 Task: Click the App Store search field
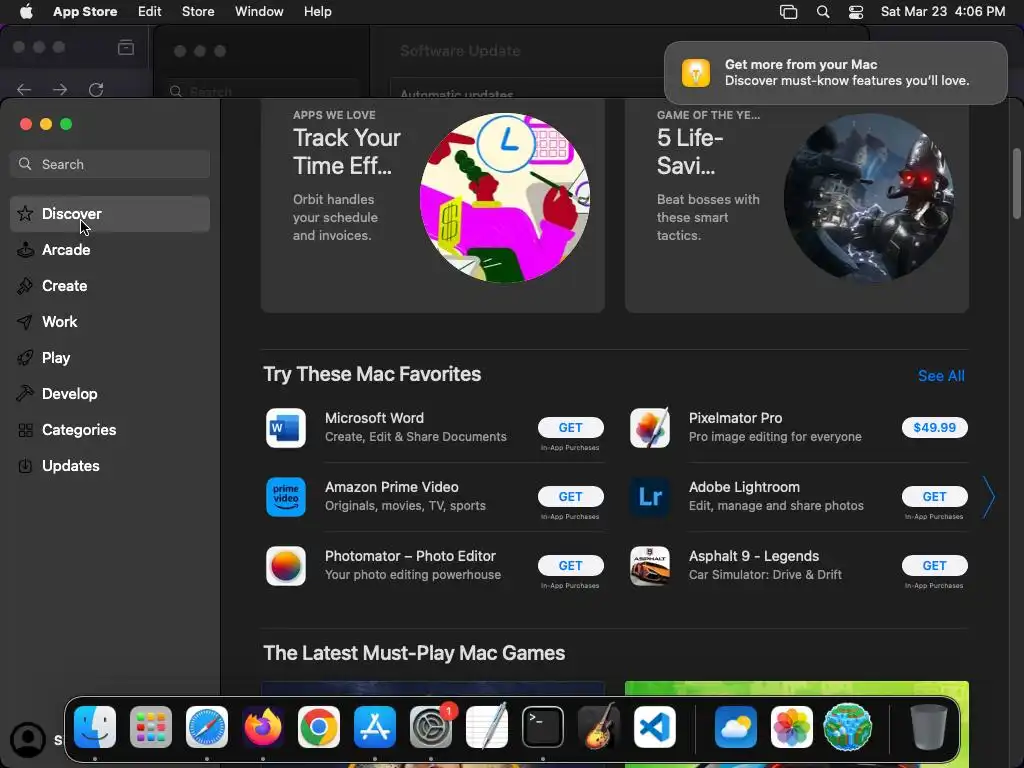[x=110, y=164]
